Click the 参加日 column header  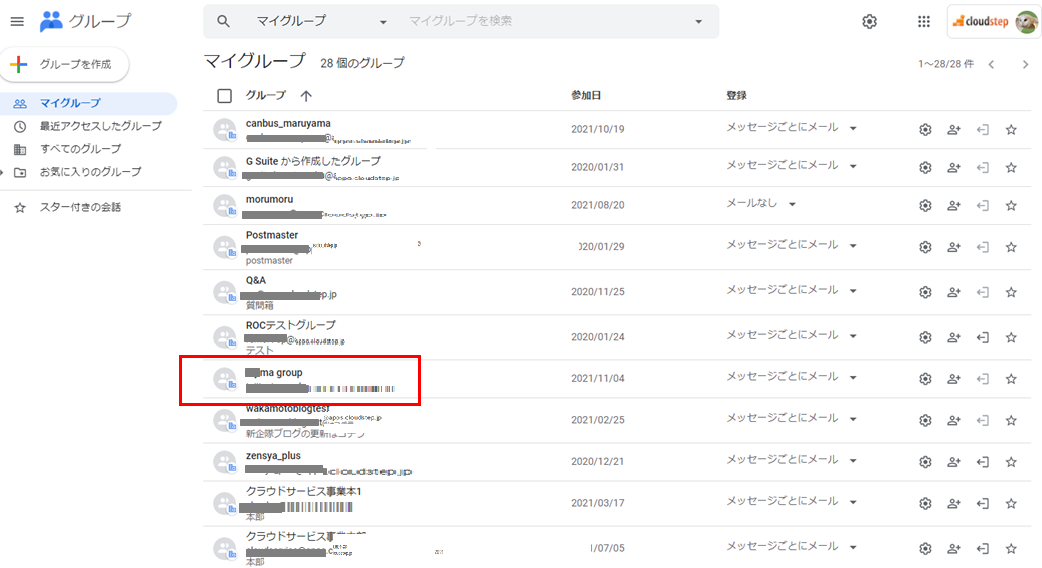[x=586, y=96]
